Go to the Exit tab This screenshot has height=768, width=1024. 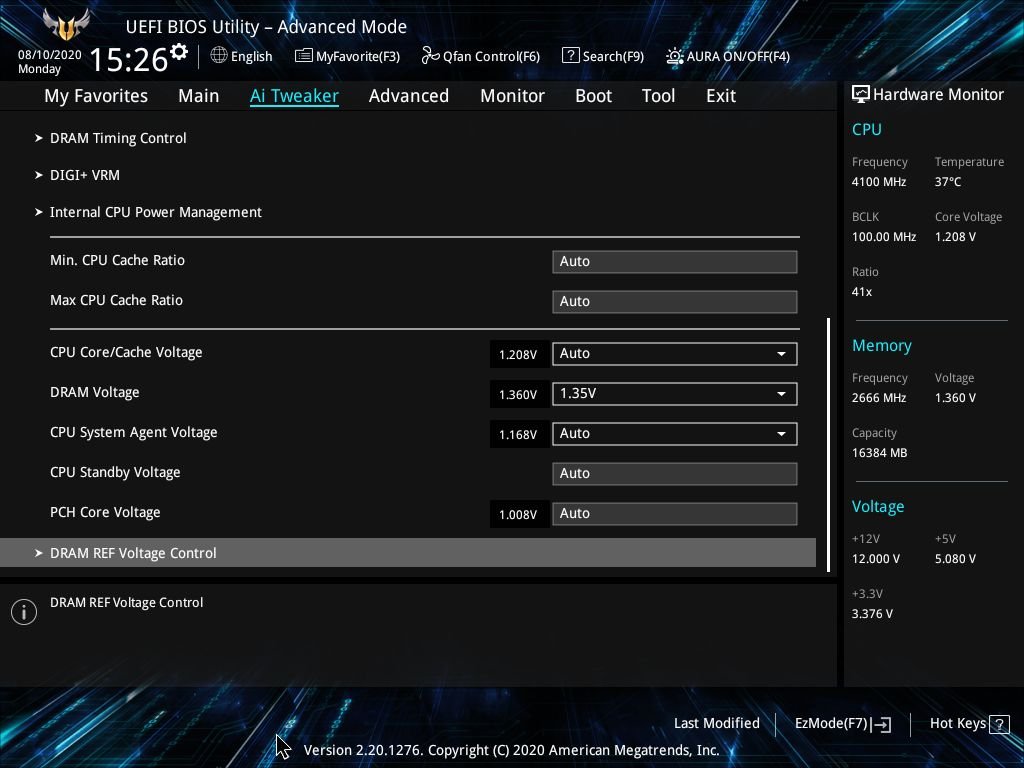721,96
